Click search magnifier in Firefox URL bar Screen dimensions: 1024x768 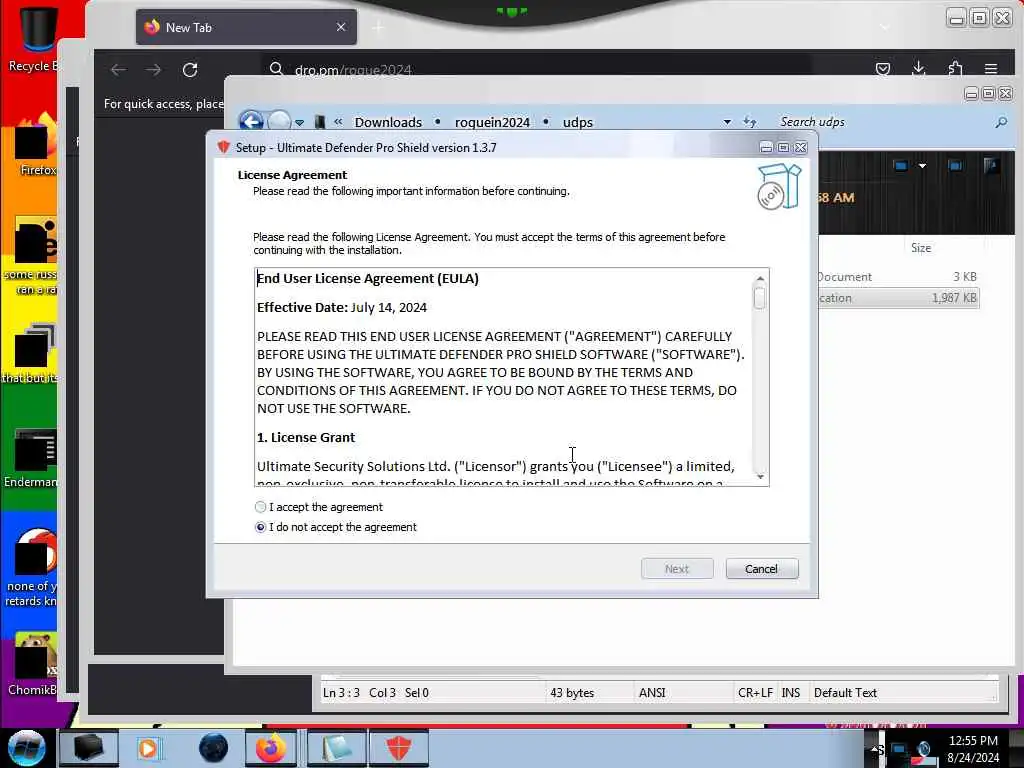click(276, 69)
